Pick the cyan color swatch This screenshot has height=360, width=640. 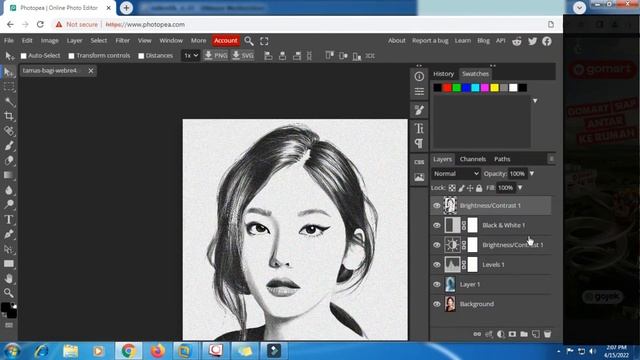[x=476, y=88]
